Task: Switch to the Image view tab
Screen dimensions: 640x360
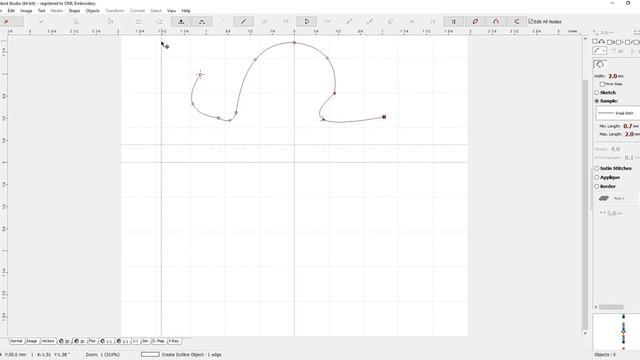Action: [x=32, y=341]
